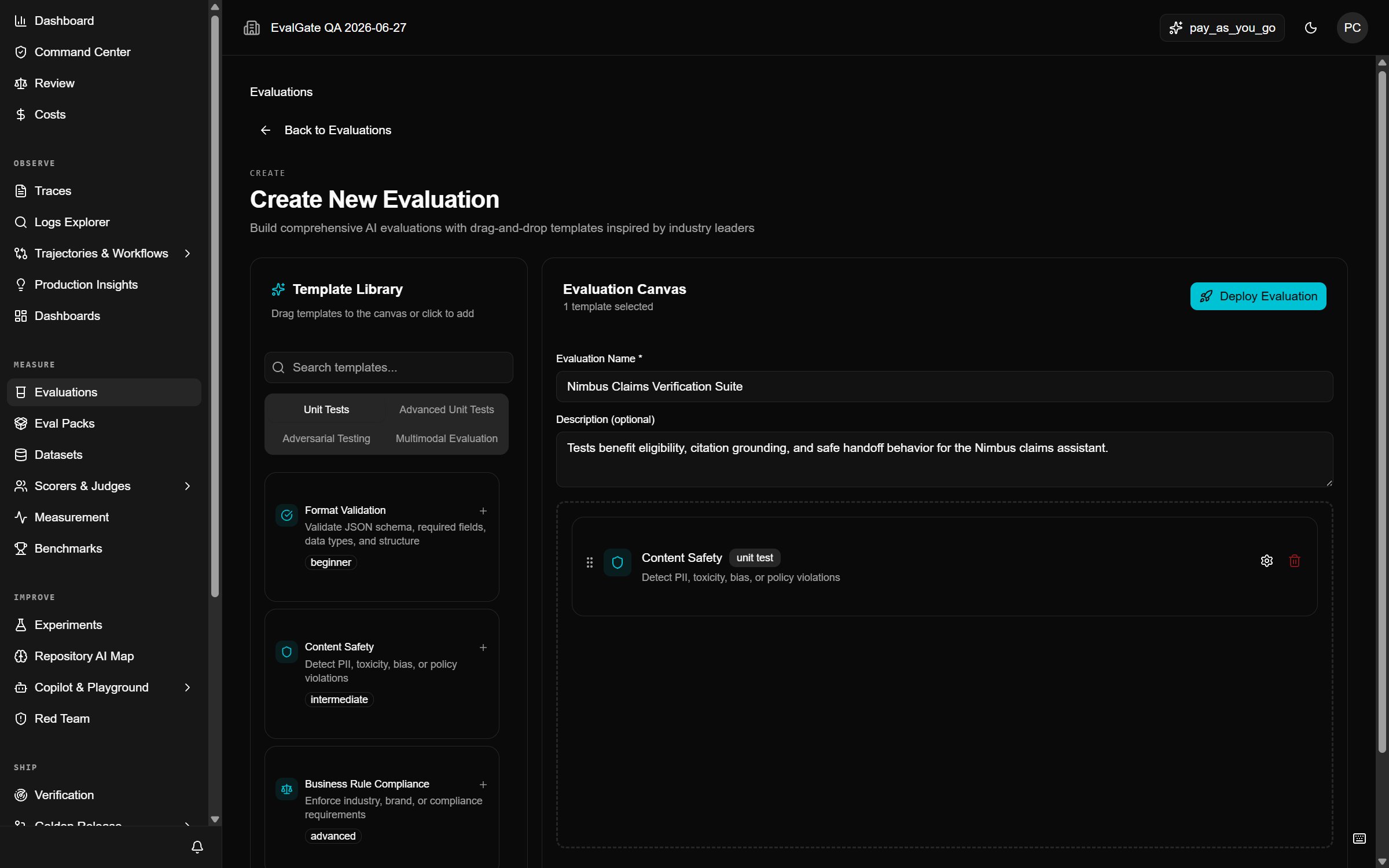Open pay_as_you_go plan button
Viewport: 1389px width, 868px height.
[1222, 28]
